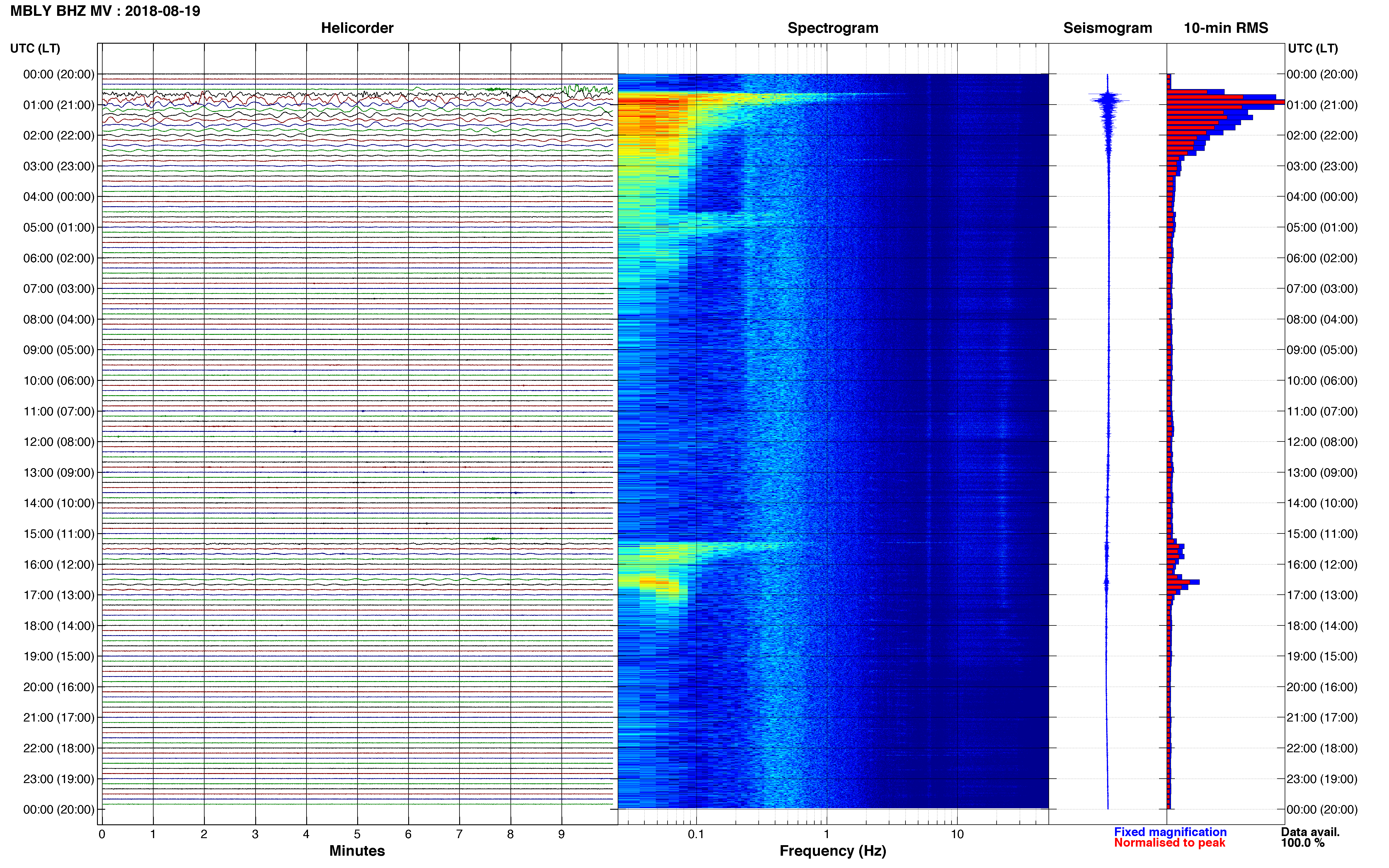Click the 1 Hz frequency tick label
The image size is (1389, 868).
pyautogui.click(x=827, y=834)
